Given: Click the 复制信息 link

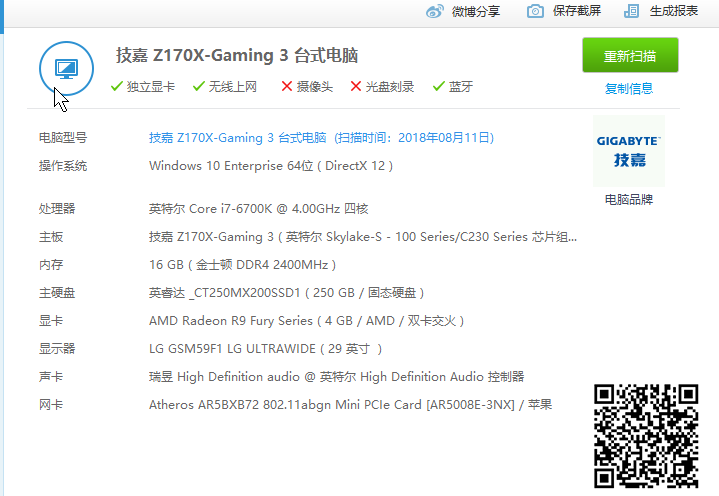Looking at the screenshot, I should 629,89.
